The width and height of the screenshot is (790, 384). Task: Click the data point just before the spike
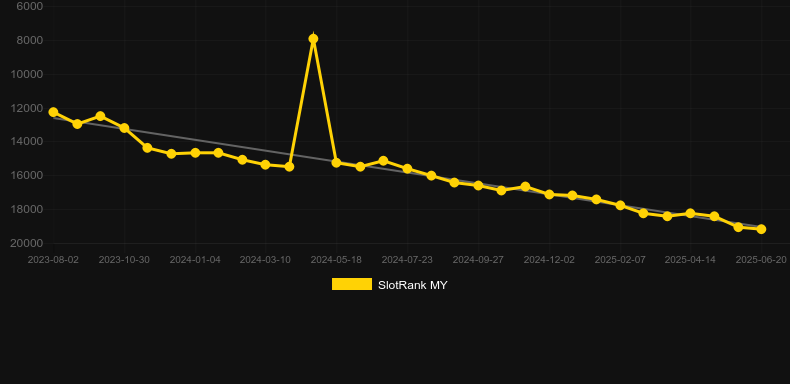[289, 166]
